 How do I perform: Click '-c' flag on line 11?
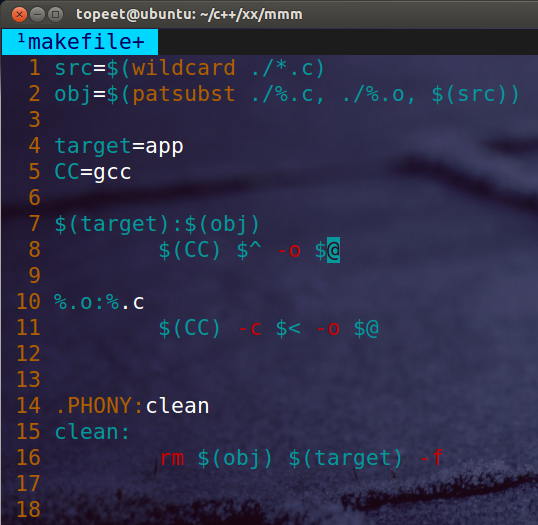250,329
